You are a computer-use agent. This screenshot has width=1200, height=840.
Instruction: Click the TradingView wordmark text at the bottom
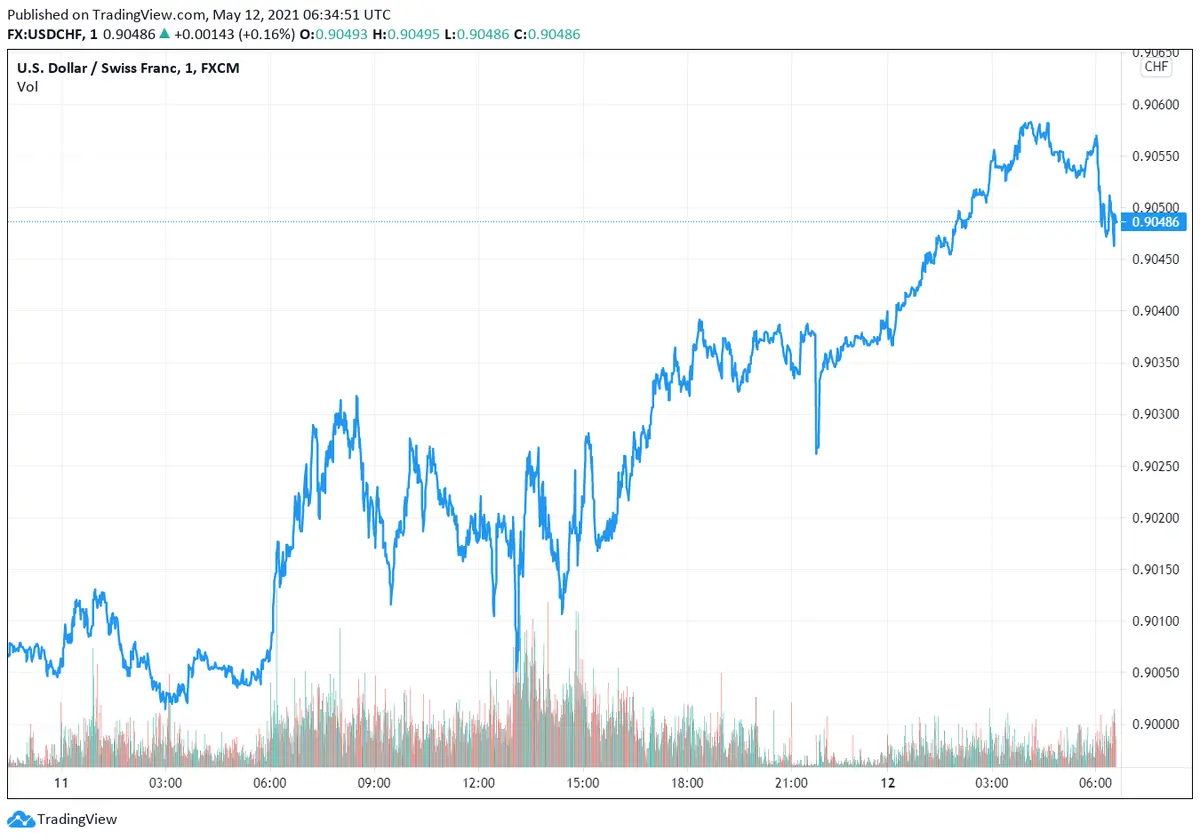(77, 820)
